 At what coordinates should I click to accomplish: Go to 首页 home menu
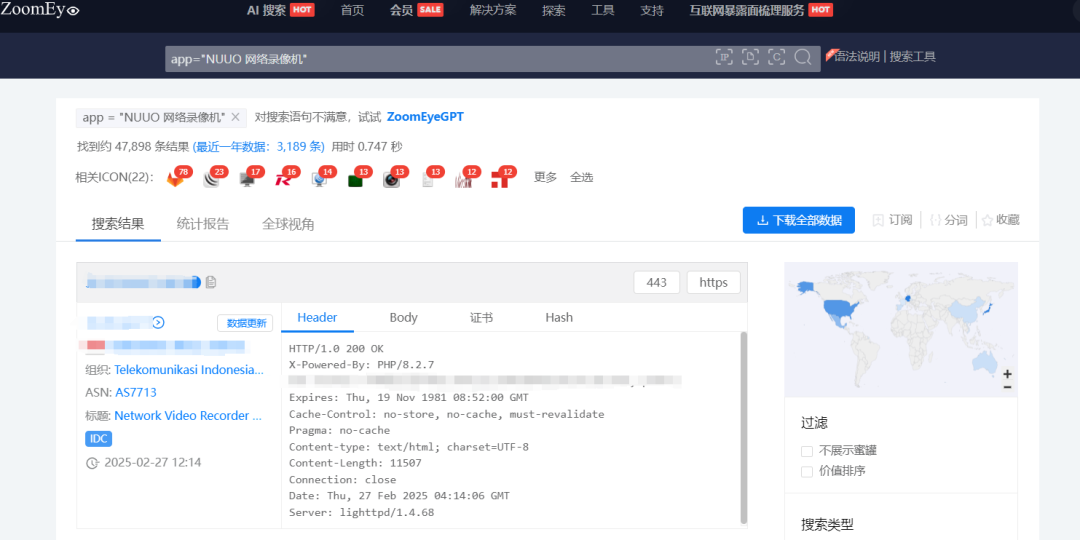coord(352,10)
